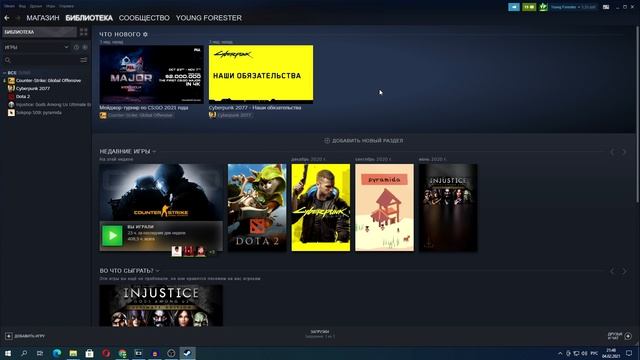Open the Друзья menu
The image size is (640, 360).
pyautogui.click(x=36, y=6)
